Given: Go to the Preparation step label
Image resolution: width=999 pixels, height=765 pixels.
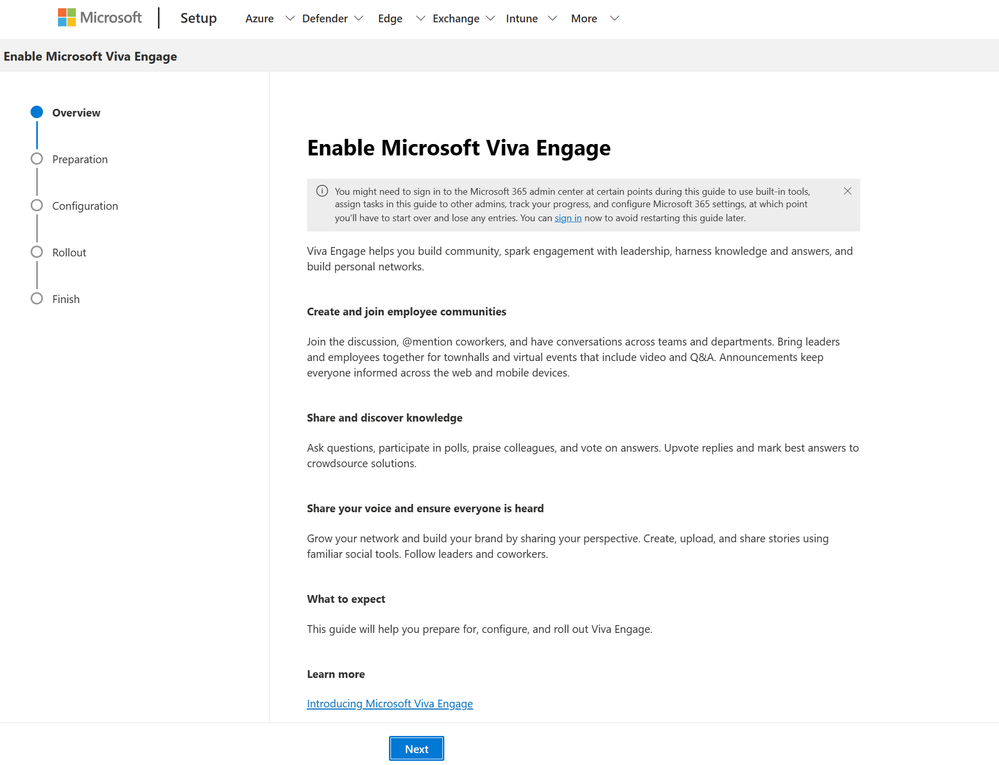Looking at the screenshot, I should (80, 159).
